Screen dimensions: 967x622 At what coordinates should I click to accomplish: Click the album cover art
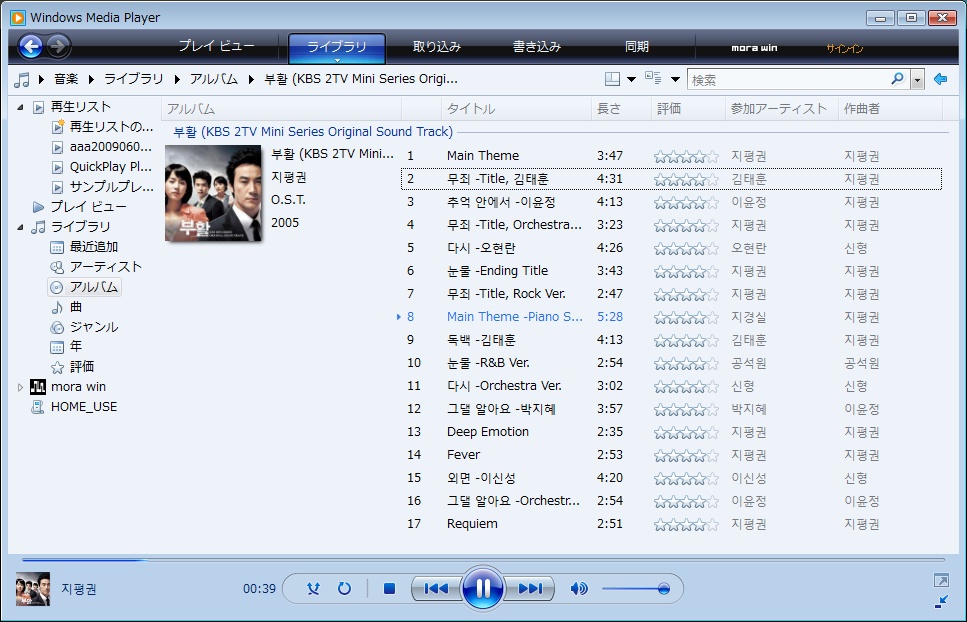tap(213, 193)
